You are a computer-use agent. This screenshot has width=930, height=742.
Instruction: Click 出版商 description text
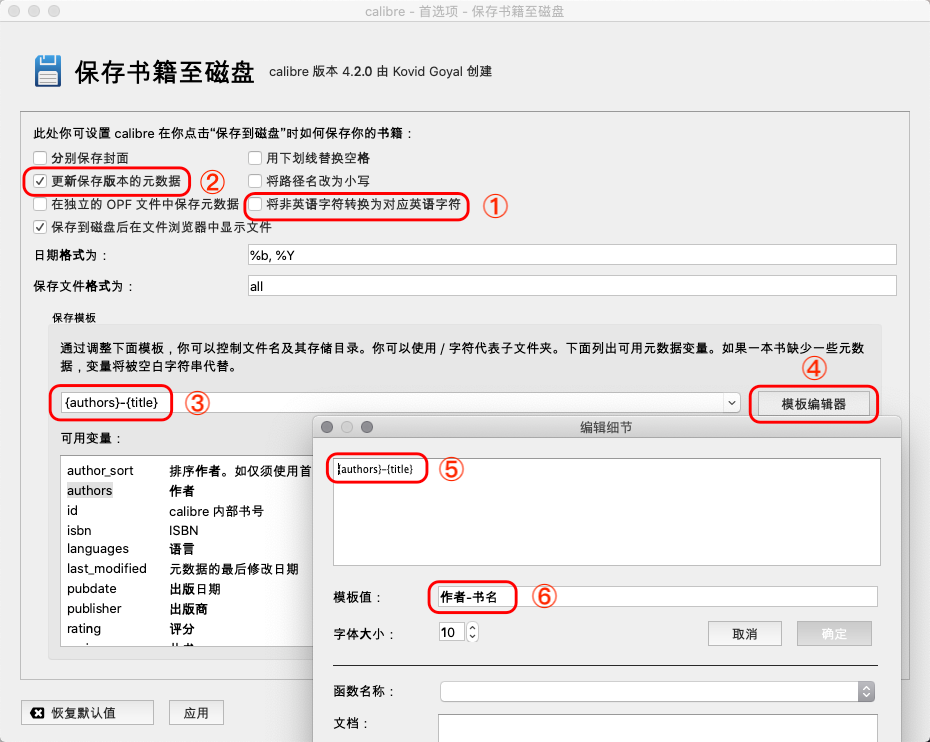189,609
